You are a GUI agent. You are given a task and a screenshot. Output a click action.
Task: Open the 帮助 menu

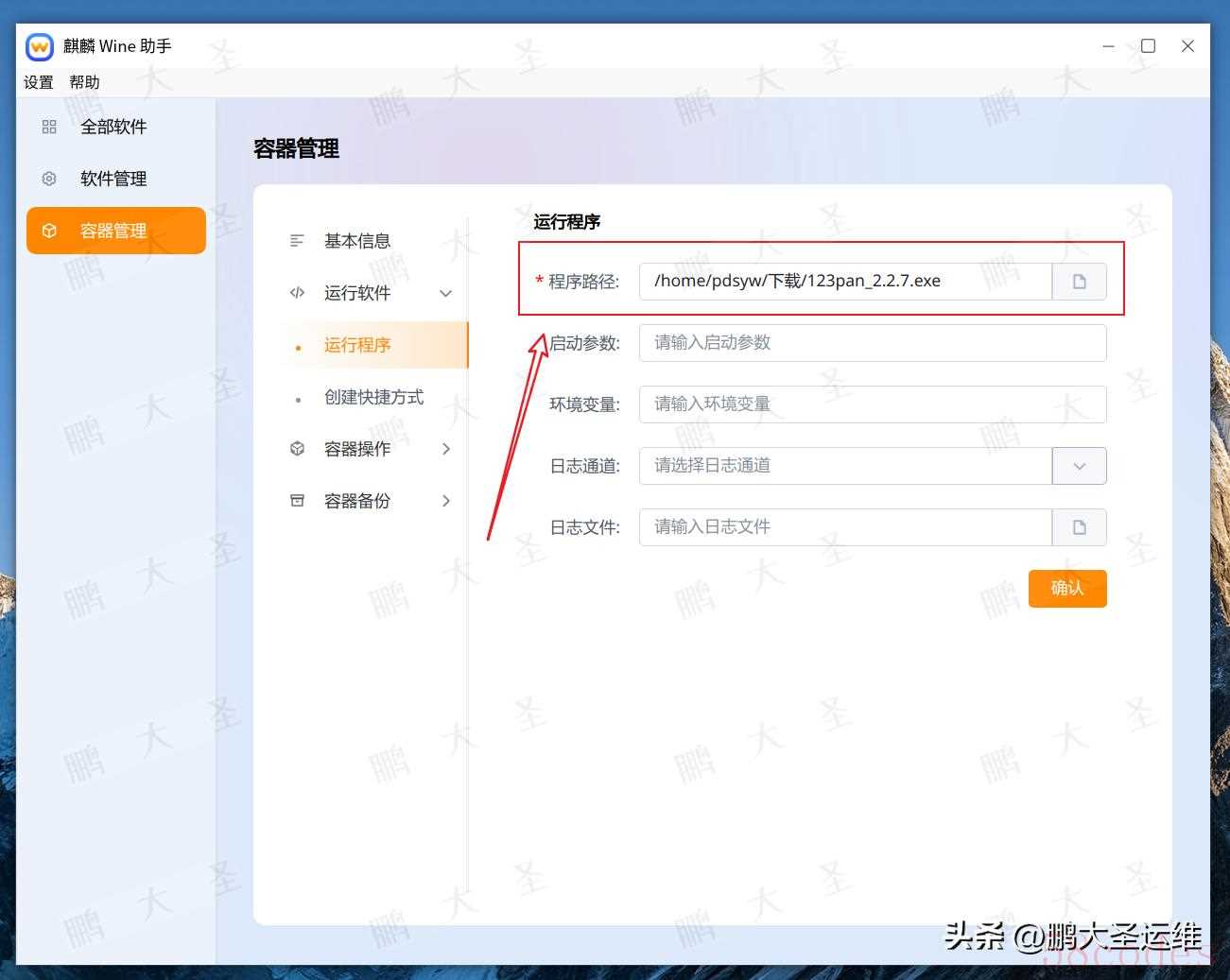point(84,82)
